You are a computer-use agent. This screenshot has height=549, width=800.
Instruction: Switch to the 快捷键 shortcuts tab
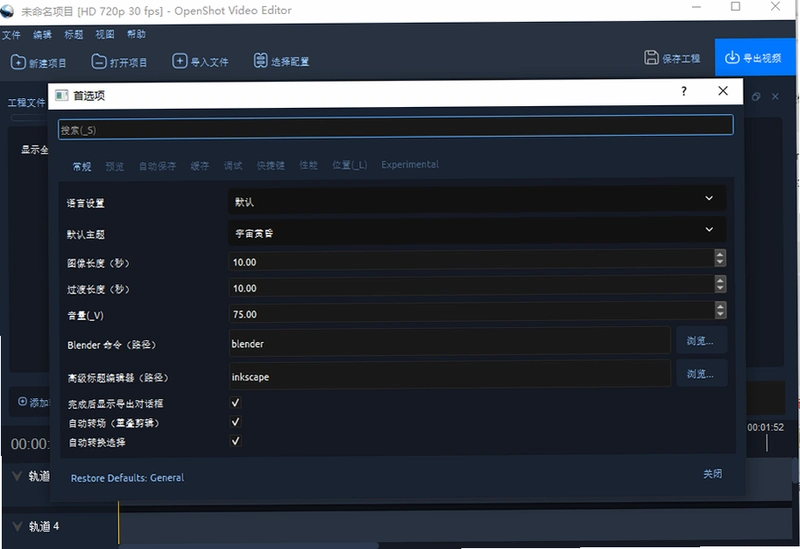(x=271, y=165)
